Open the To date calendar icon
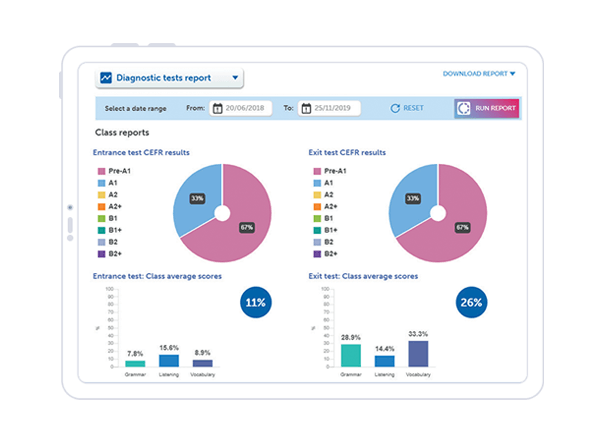This screenshot has height=443, width=603. (x=306, y=108)
